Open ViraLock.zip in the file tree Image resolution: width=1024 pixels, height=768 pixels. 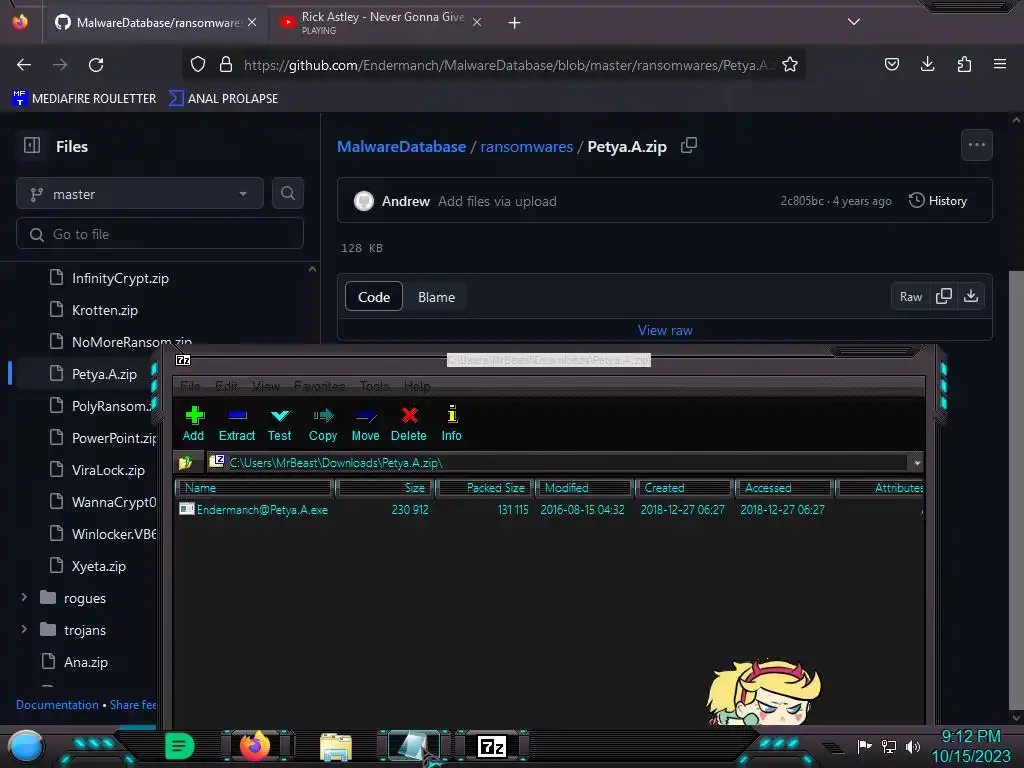tap(108, 470)
